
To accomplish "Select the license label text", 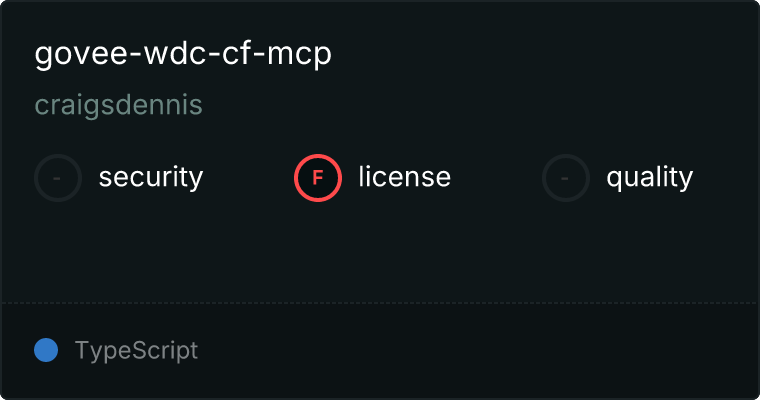I will pyautogui.click(x=405, y=176).
